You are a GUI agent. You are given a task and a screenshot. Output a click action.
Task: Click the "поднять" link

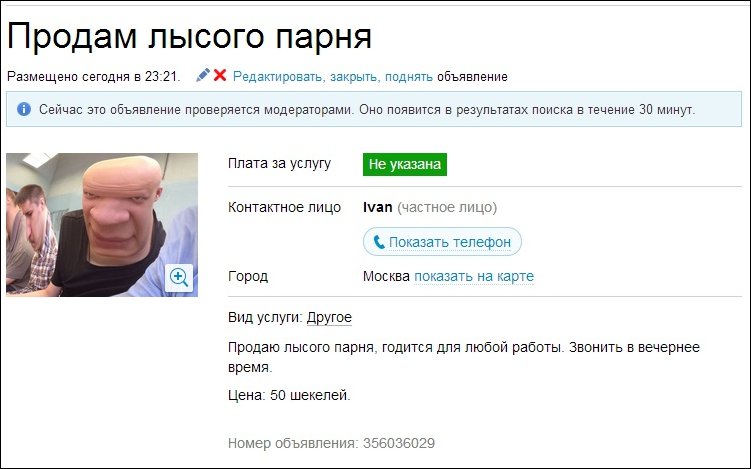click(x=409, y=77)
